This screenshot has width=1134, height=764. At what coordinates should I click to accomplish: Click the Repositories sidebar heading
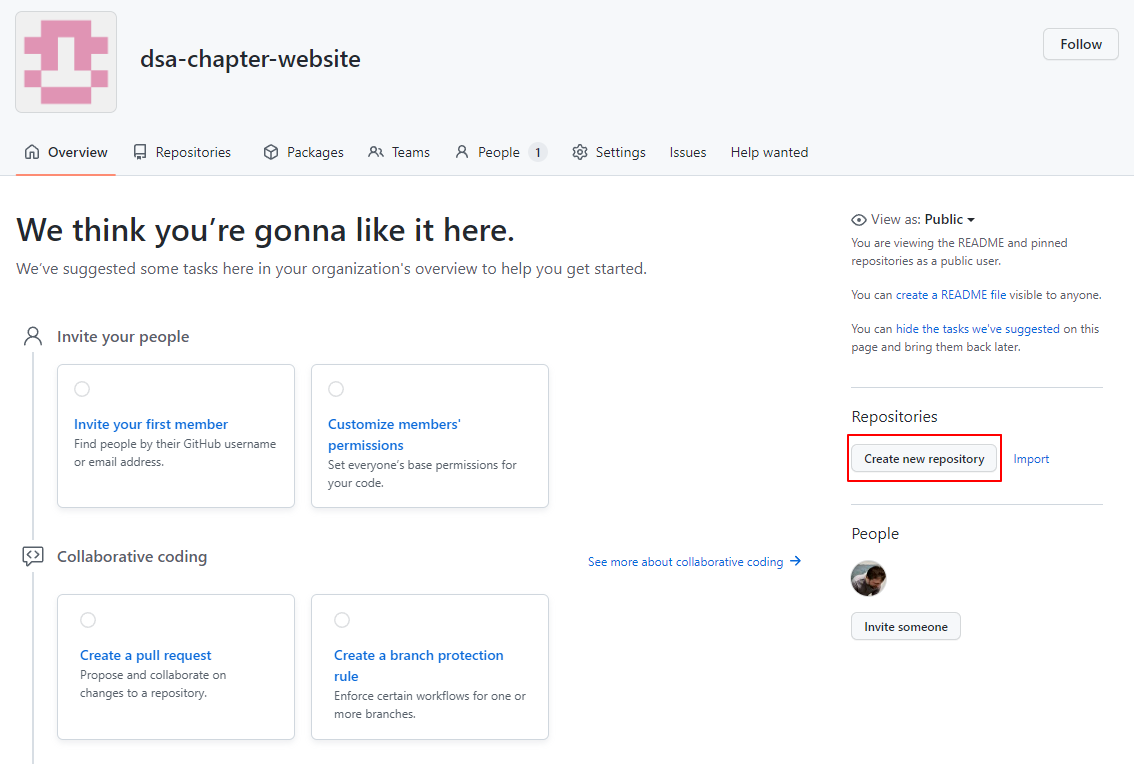click(894, 417)
